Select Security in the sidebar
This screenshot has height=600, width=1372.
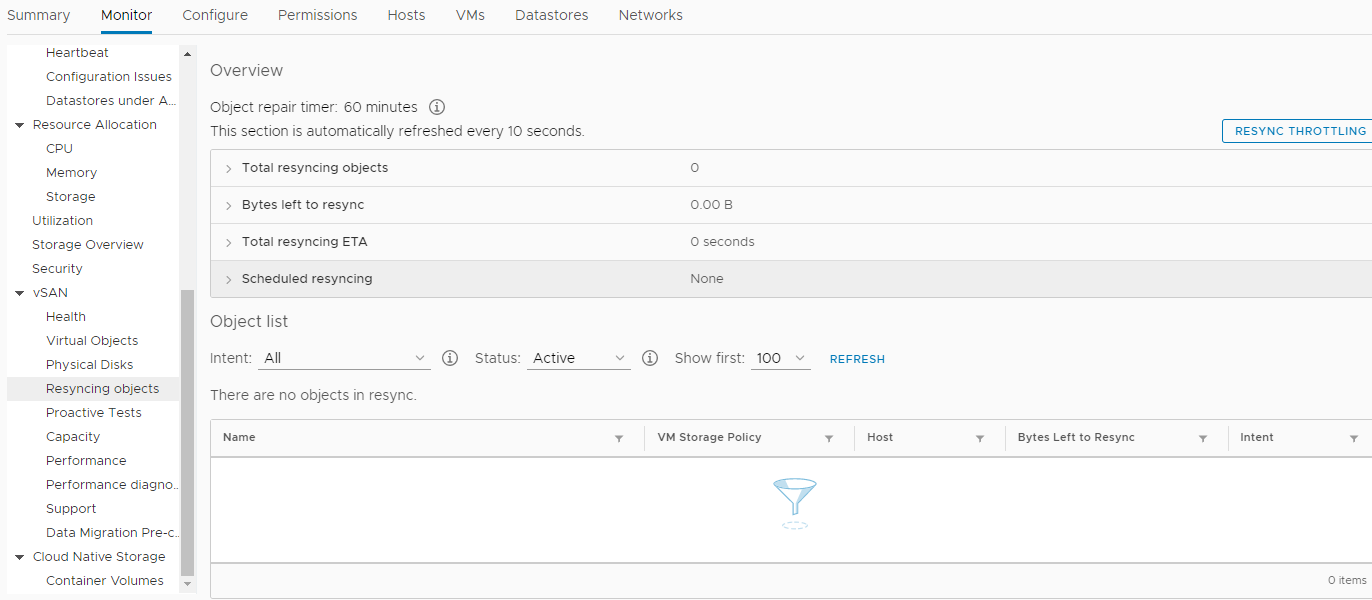[x=57, y=269]
